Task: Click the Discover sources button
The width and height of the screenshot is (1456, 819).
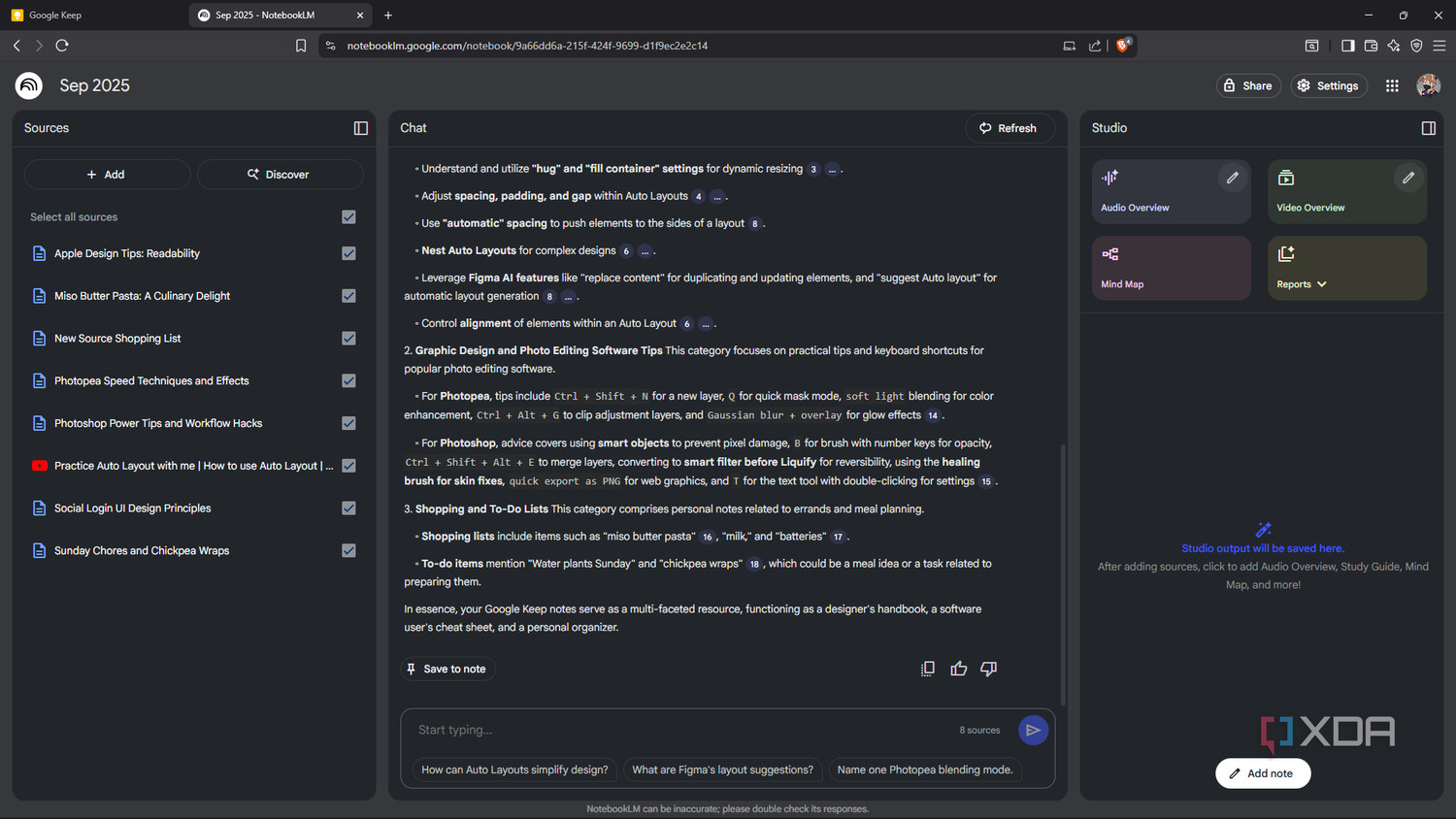Action: 280,175
